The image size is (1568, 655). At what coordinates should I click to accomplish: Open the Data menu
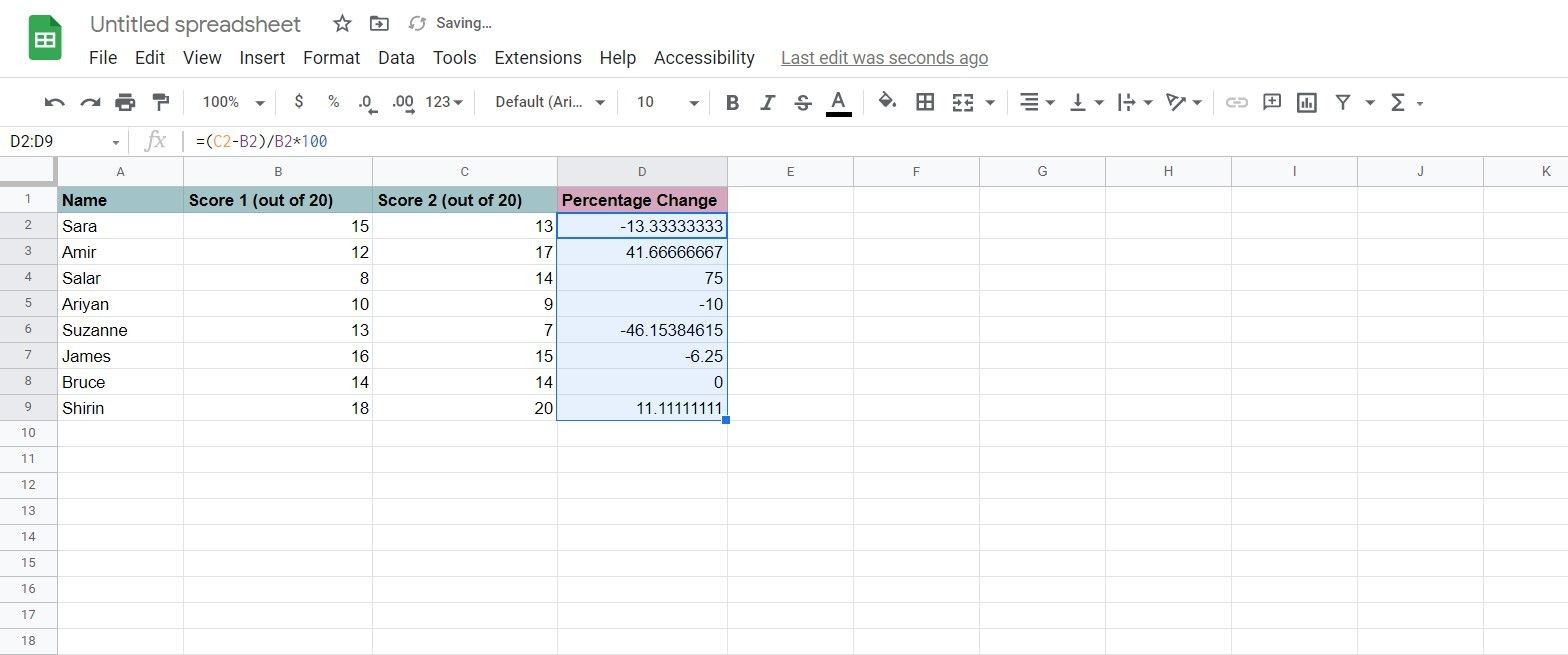396,58
